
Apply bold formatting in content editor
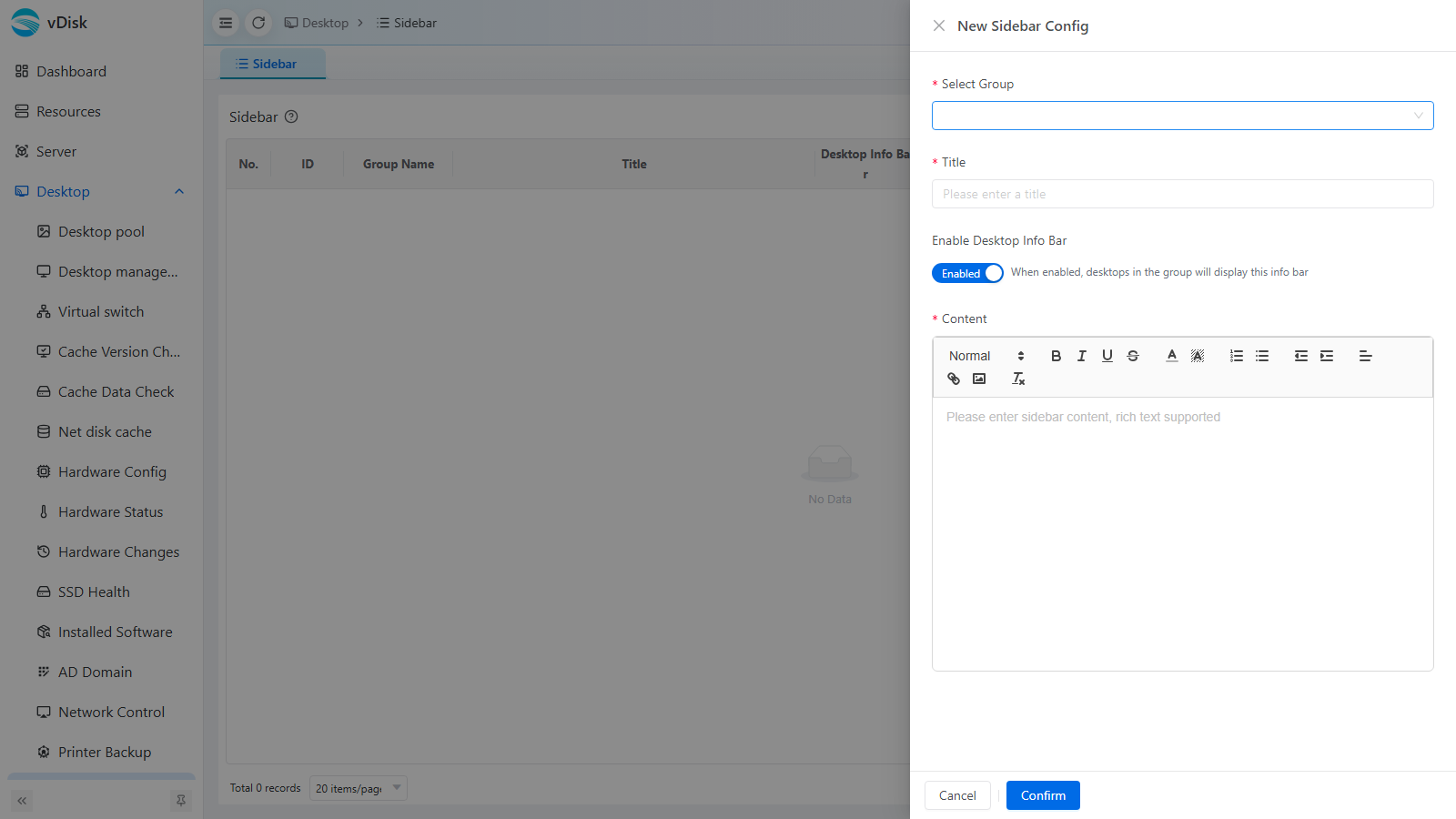point(1056,356)
